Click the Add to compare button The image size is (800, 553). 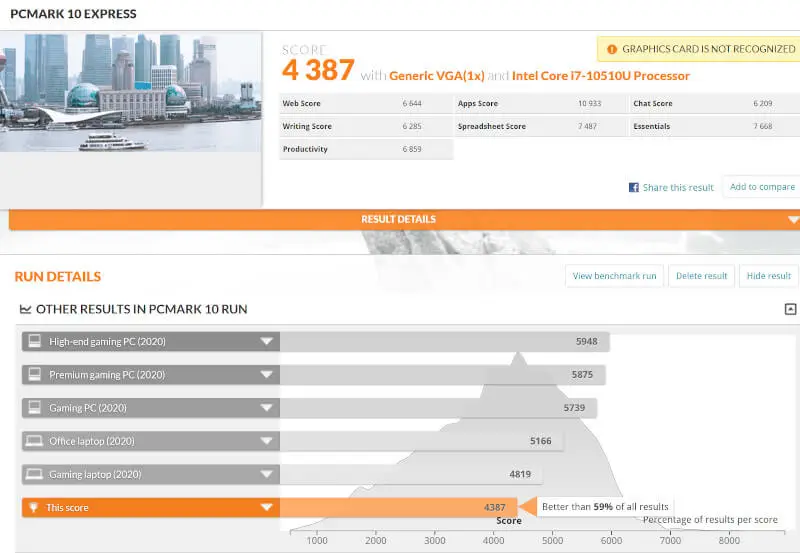pyautogui.click(x=761, y=187)
